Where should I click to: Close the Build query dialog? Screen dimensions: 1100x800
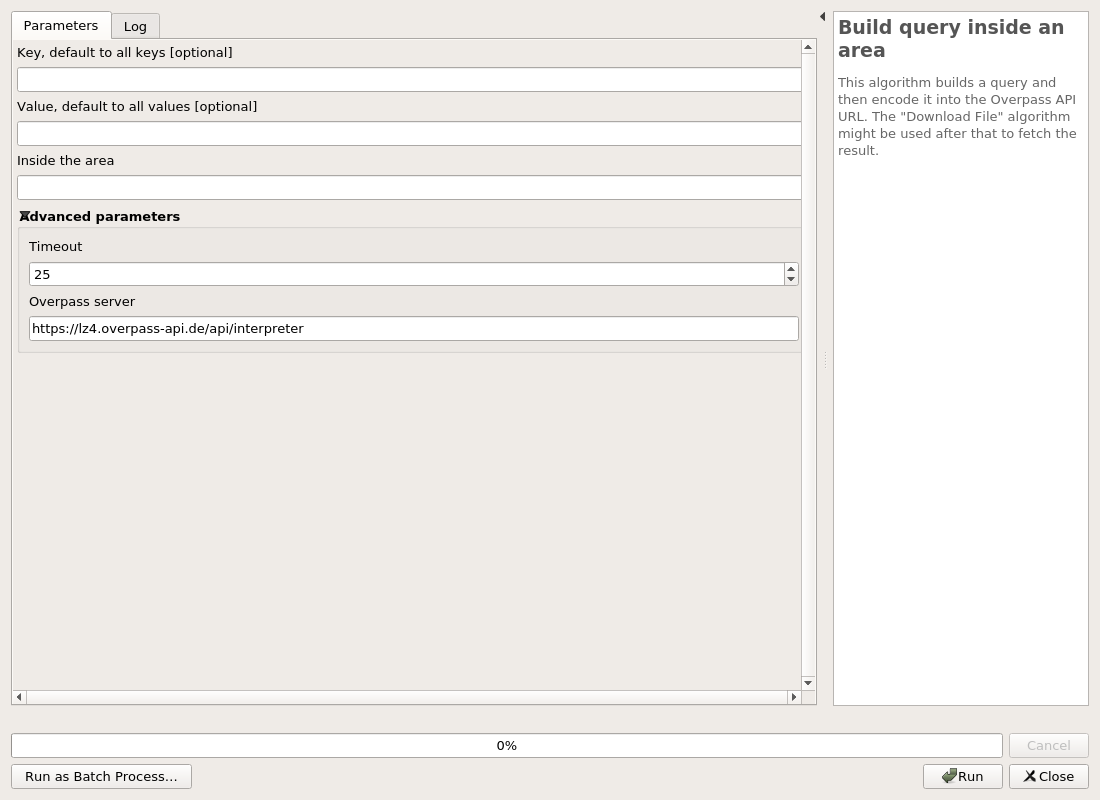(1048, 776)
